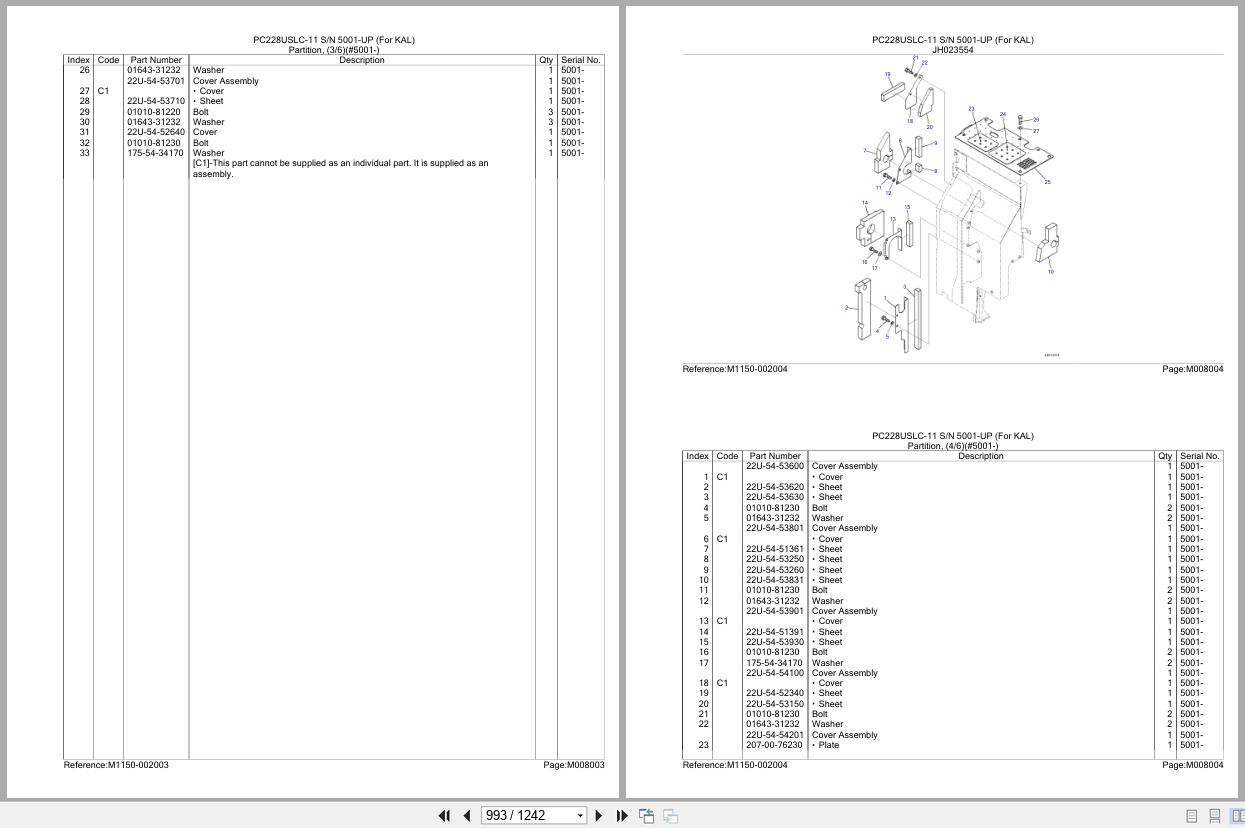Image resolution: width=1245 pixels, height=828 pixels.
Task: Select part number 207-00-76230
Action: pyautogui.click(x=773, y=745)
